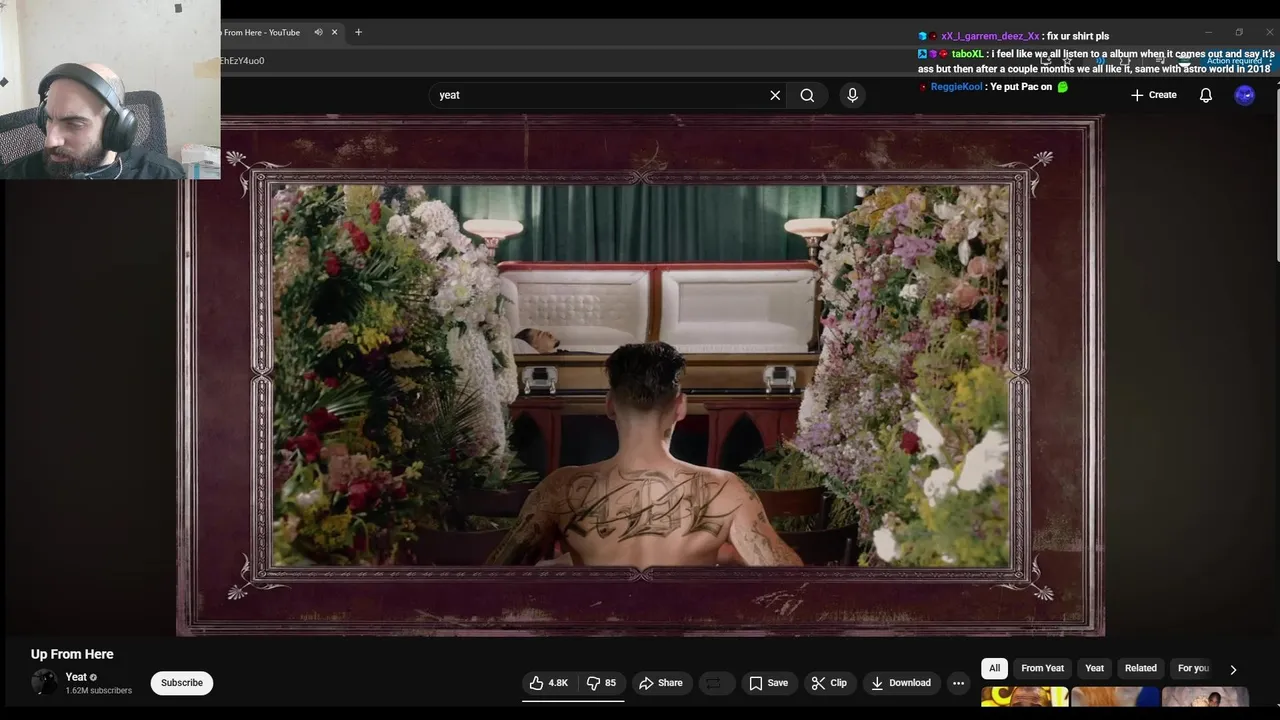The width and height of the screenshot is (1280, 720).
Task: Share the Up From Here video
Action: coord(660,683)
